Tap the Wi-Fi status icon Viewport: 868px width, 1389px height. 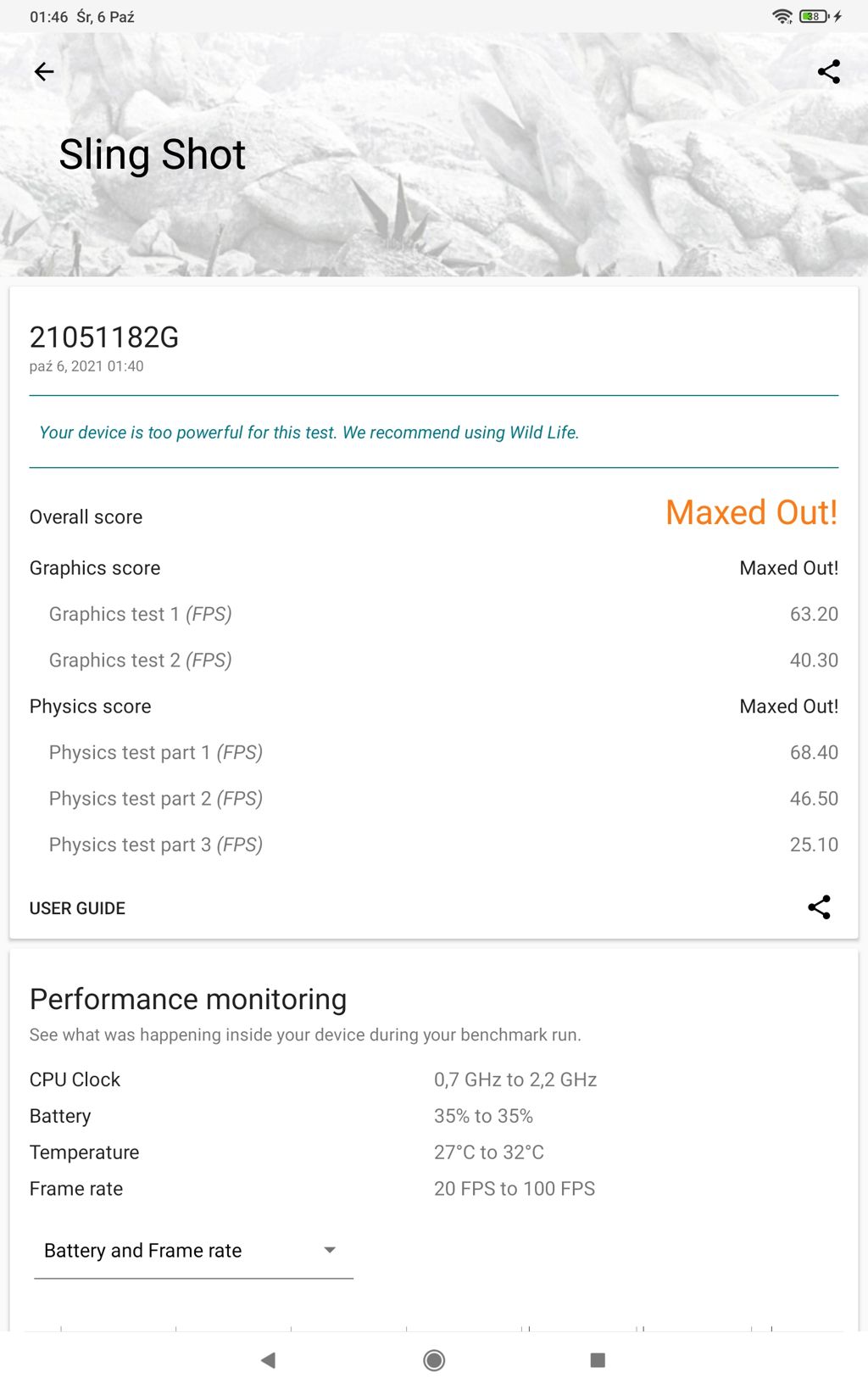[782, 16]
